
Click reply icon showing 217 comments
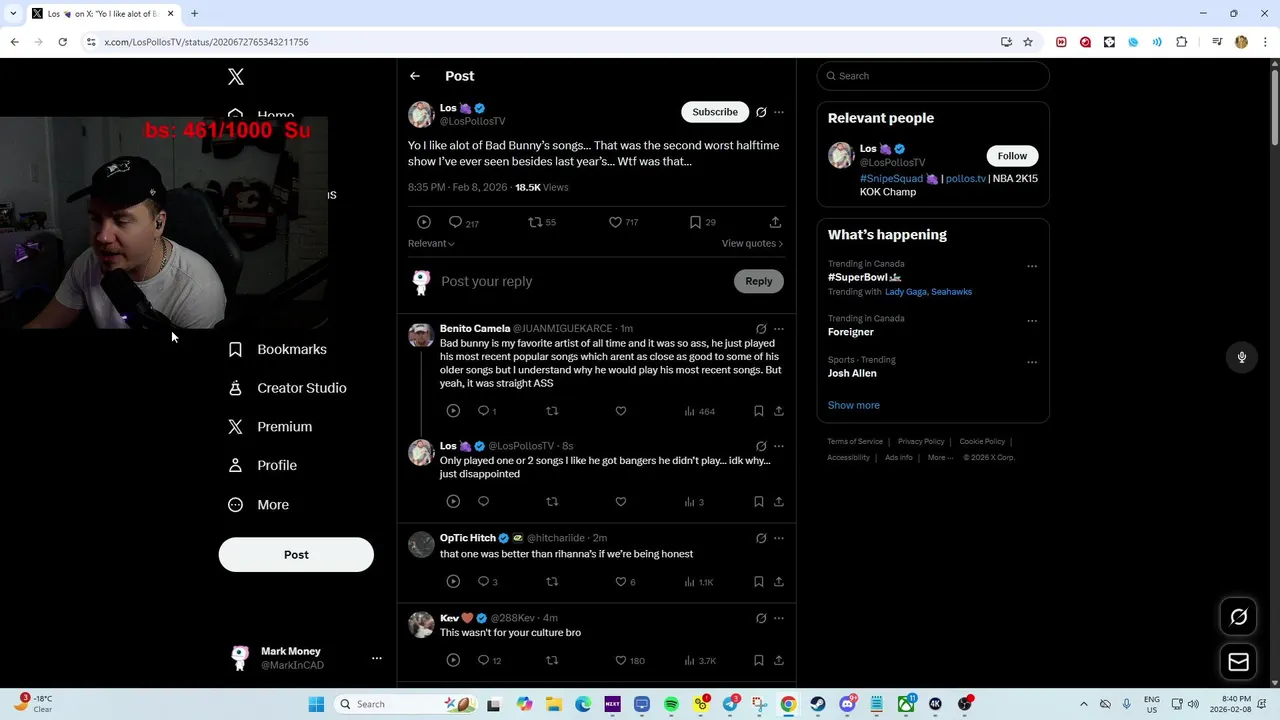click(x=463, y=222)
